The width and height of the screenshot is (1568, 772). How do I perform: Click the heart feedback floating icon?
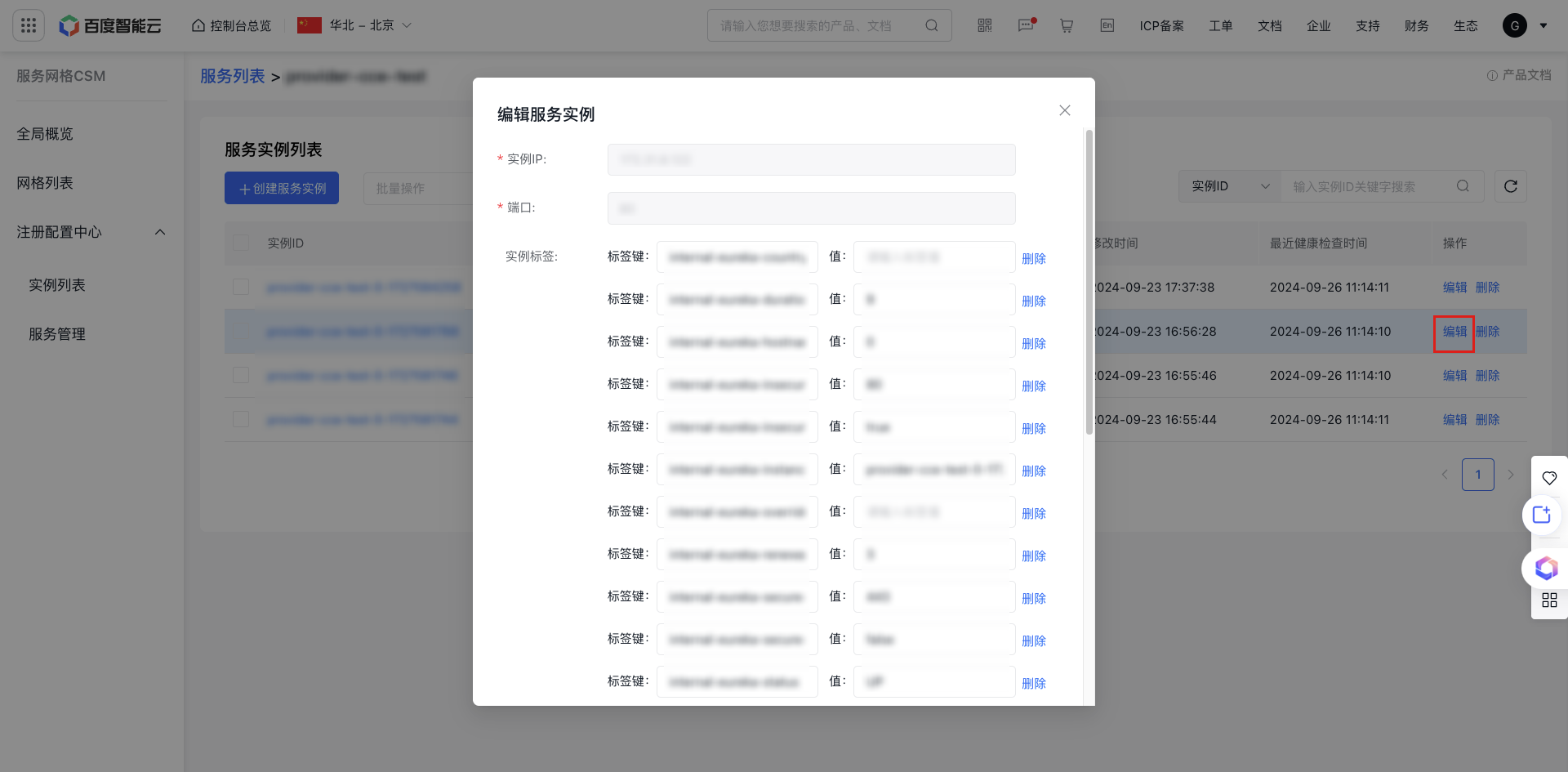pos(1549,478)
